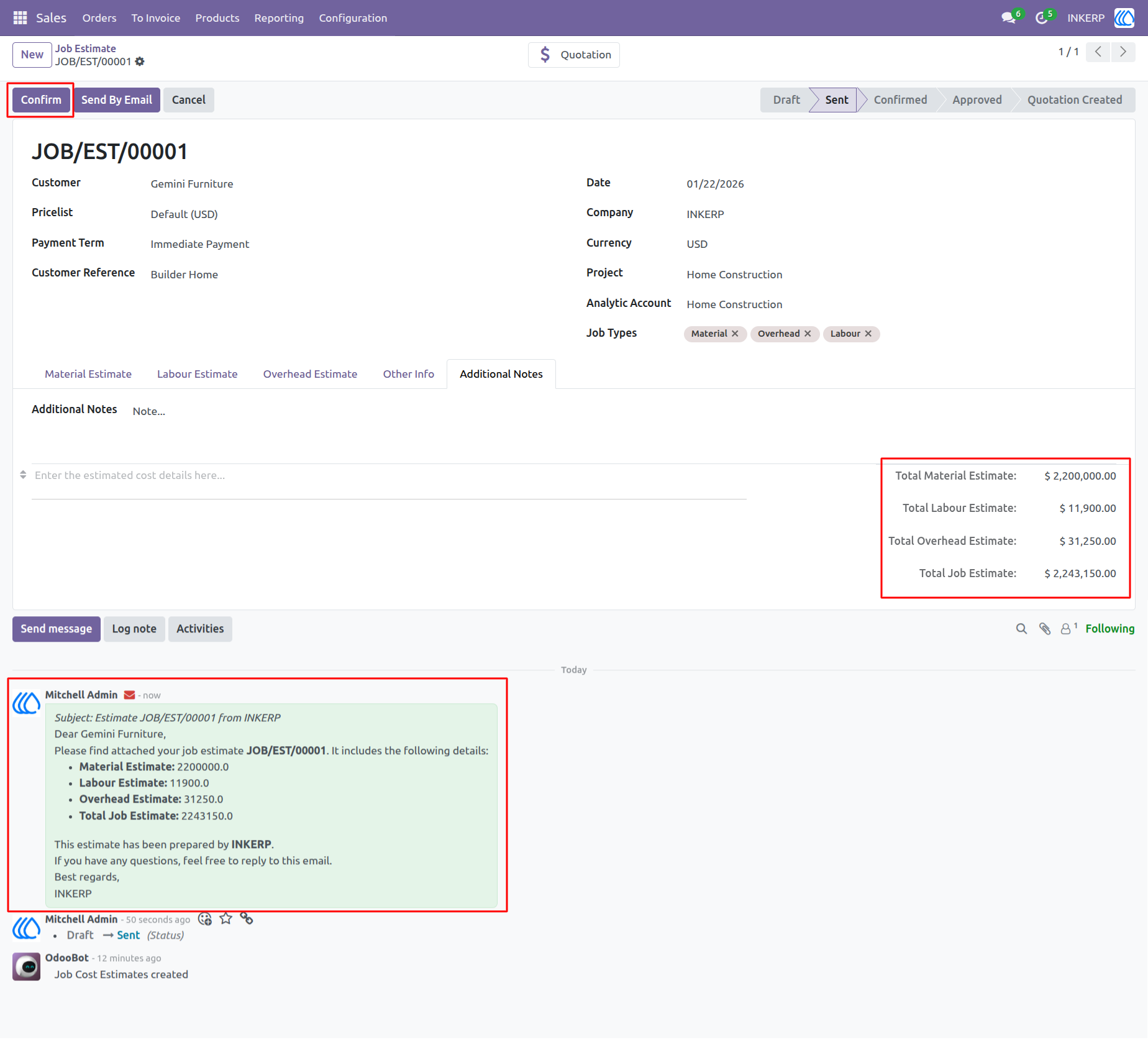
Task: Open the apps grid menu icon
Action: point(20,18)
